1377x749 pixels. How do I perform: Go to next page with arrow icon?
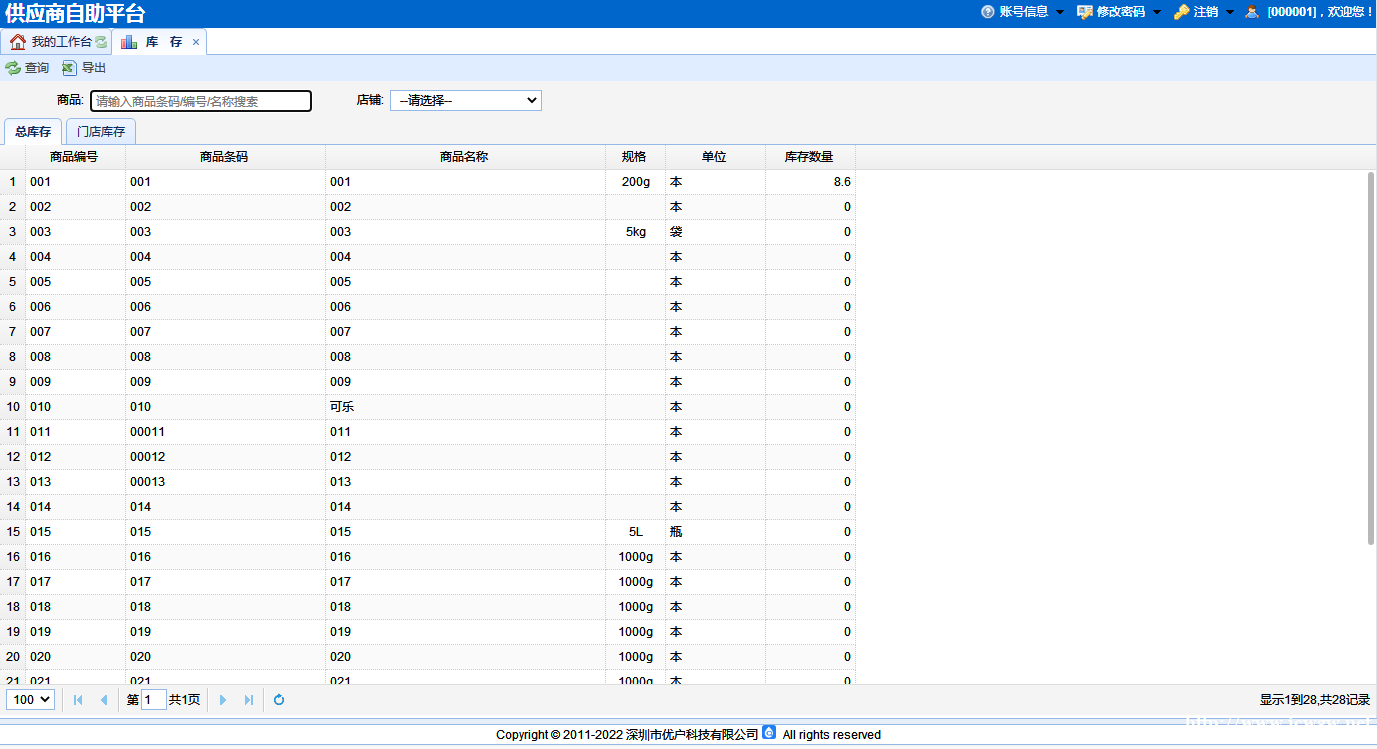[x=223, y=700]
